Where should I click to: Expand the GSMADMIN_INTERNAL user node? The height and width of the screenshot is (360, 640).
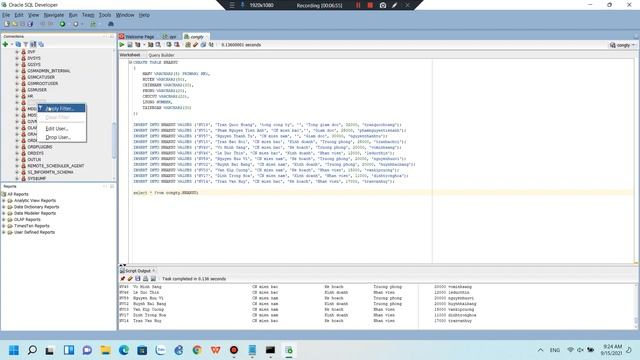[x=17, y=71]
